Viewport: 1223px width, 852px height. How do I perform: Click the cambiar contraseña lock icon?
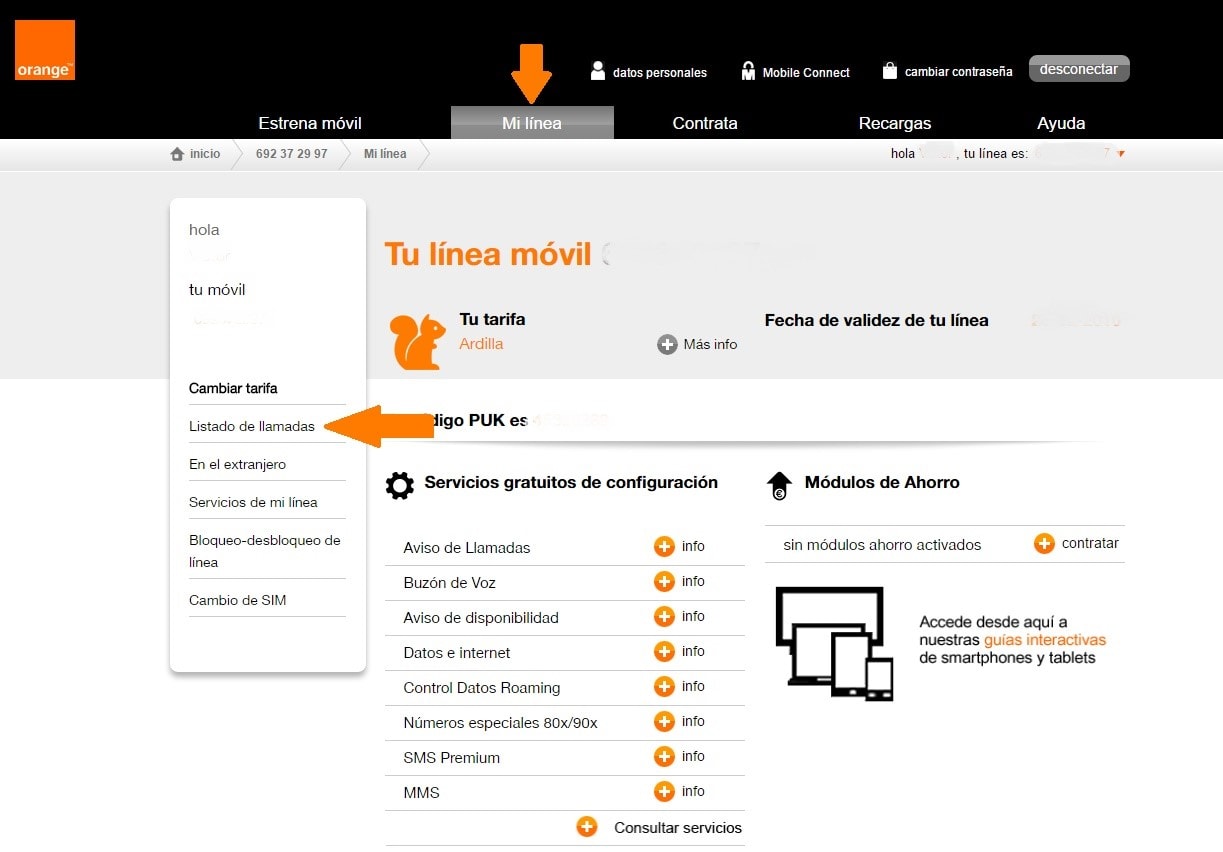coord(889,71)
